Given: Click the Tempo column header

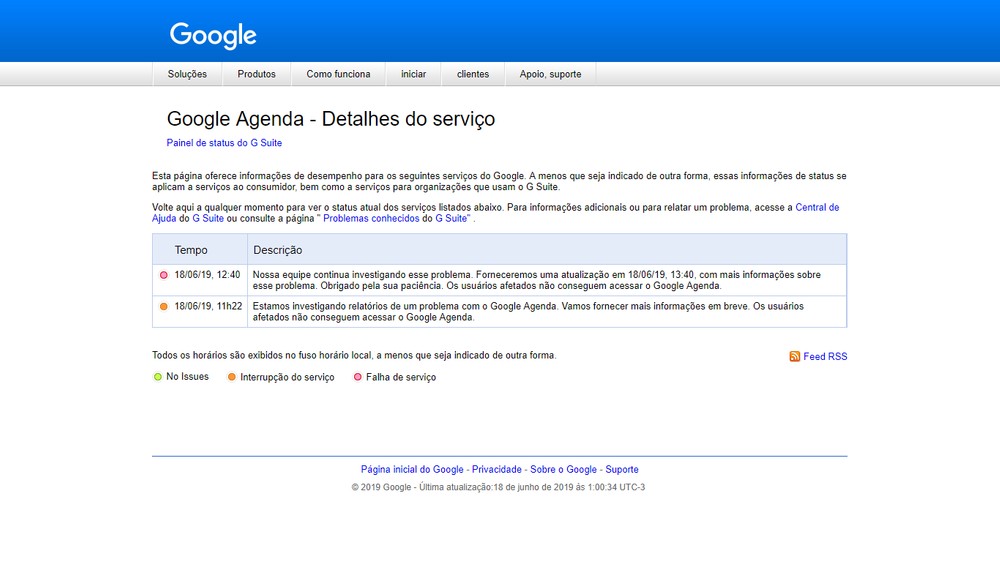Looking at the screenshot, I should pyautogui.click(x=191, y=250).
